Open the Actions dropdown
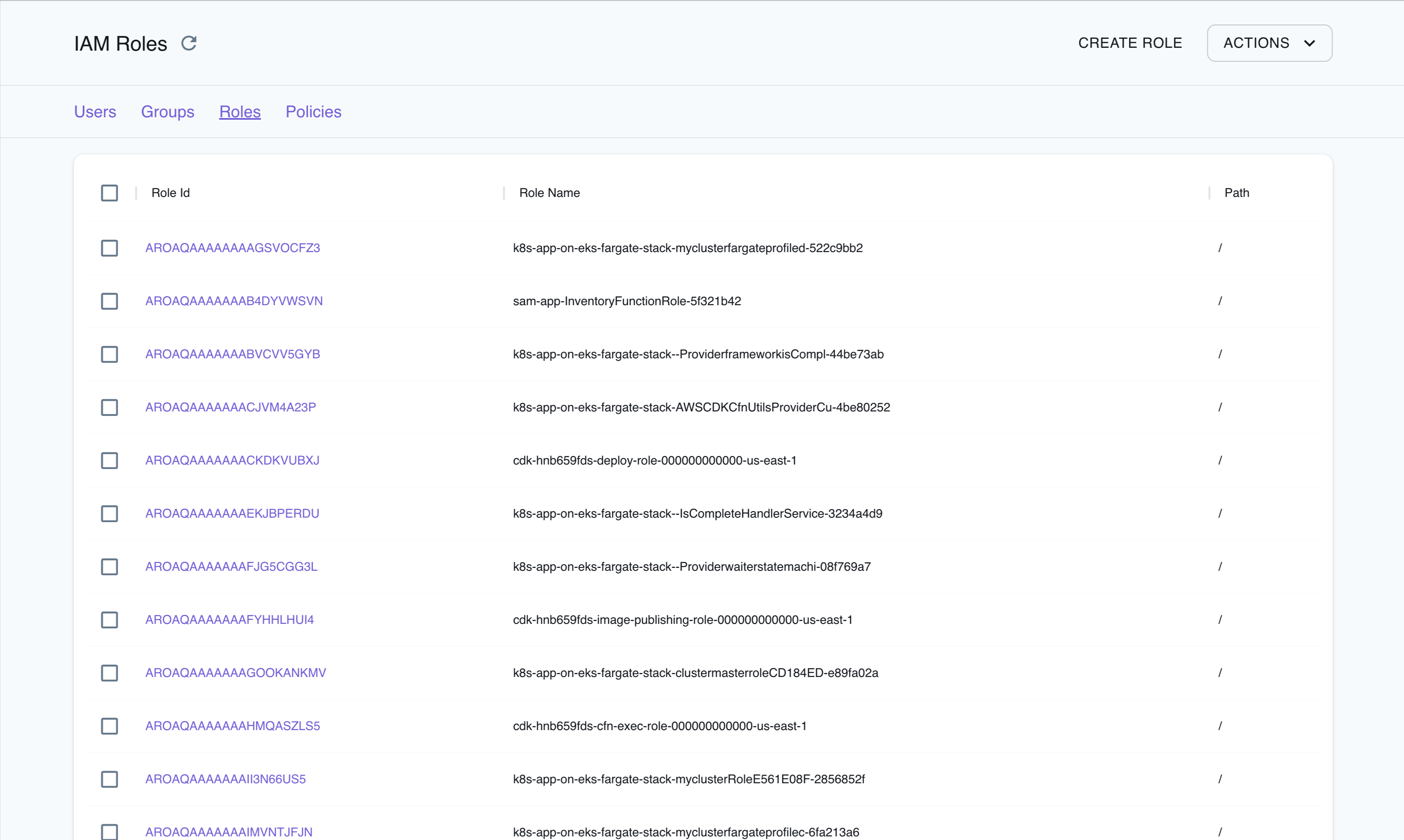This screenshot has height=840, width=1404. 1269,43
